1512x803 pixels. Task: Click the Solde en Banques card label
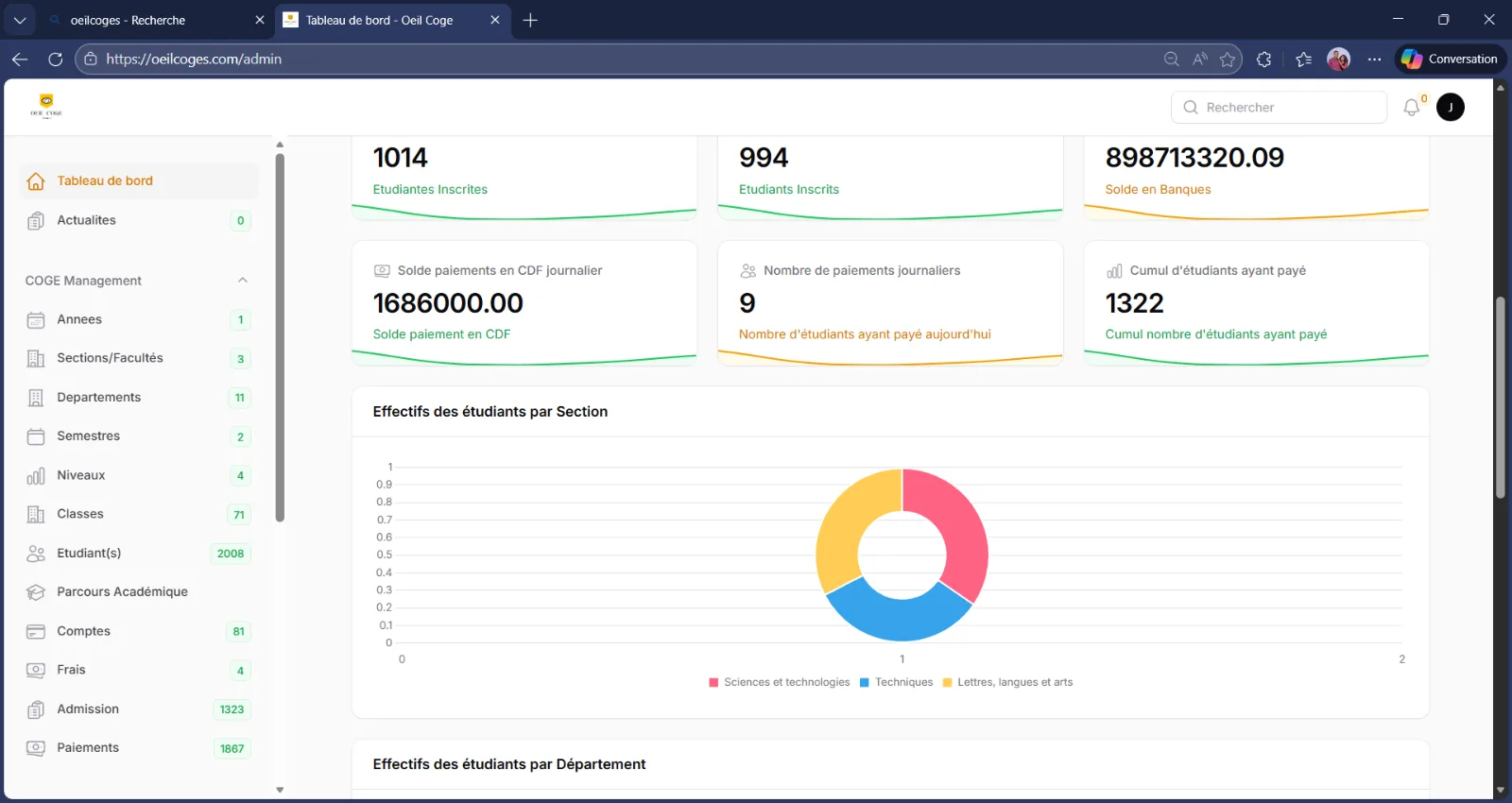[x=1158, y=190]
